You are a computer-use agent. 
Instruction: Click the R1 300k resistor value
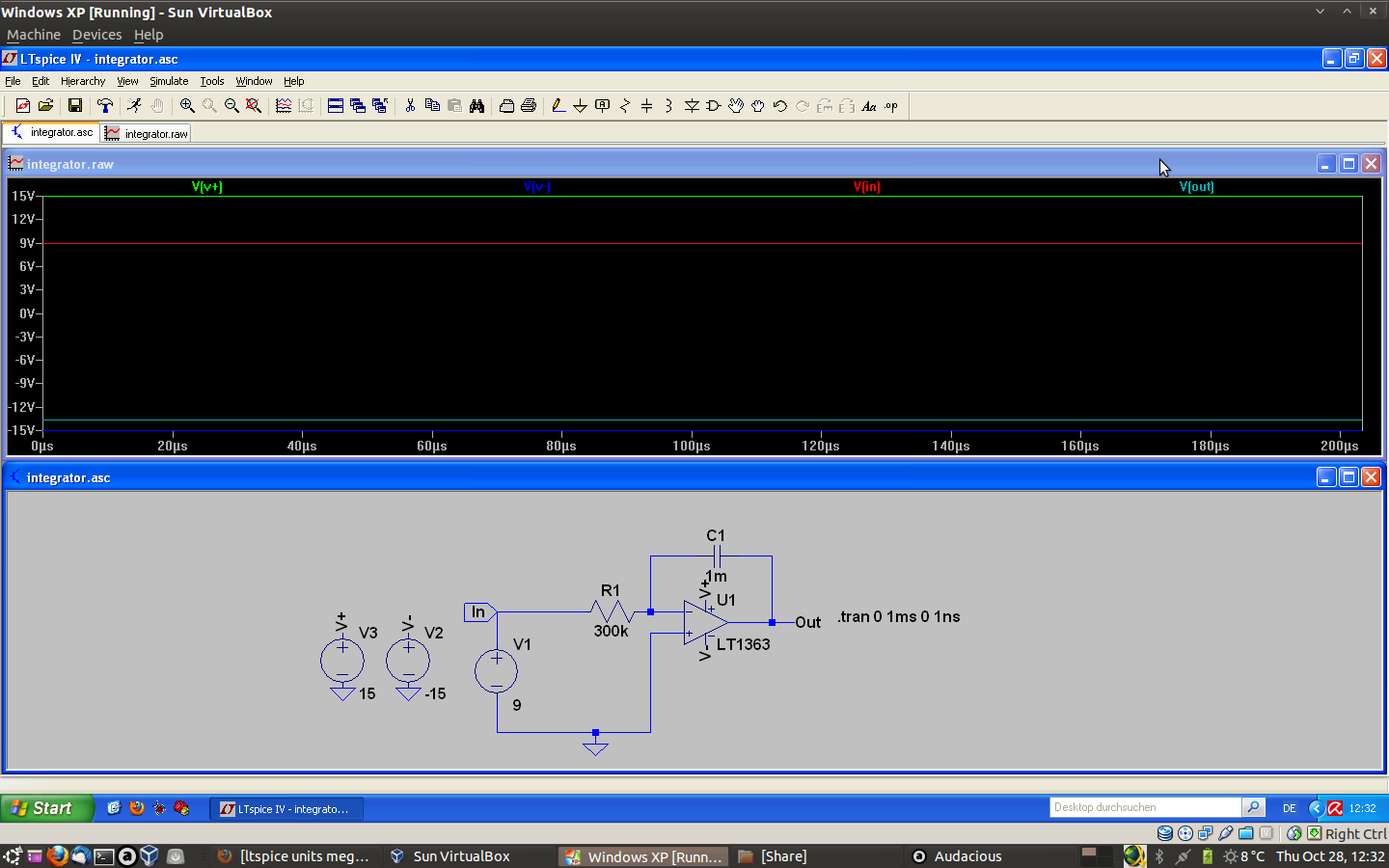coord(611,631)
